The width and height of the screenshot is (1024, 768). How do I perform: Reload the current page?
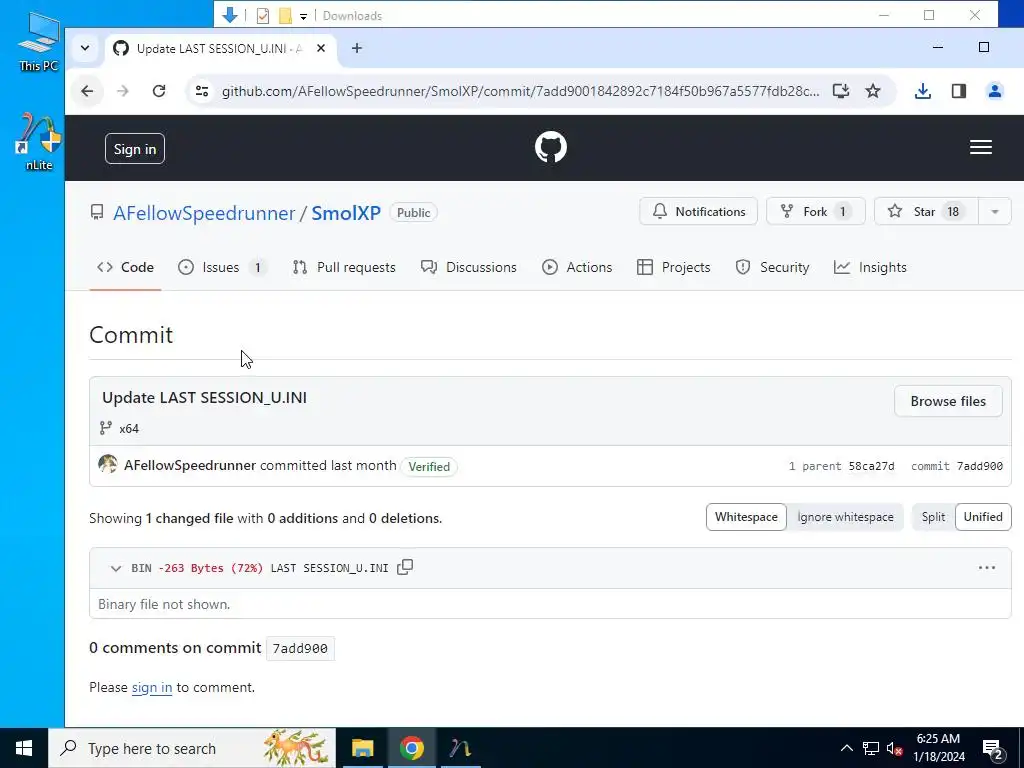[159, 91]
